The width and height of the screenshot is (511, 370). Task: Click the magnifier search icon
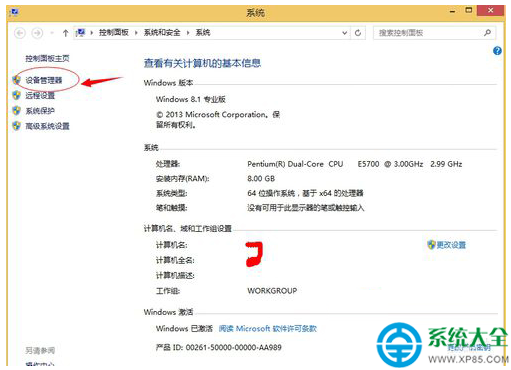pyautogui.click(x=487, y=33)
